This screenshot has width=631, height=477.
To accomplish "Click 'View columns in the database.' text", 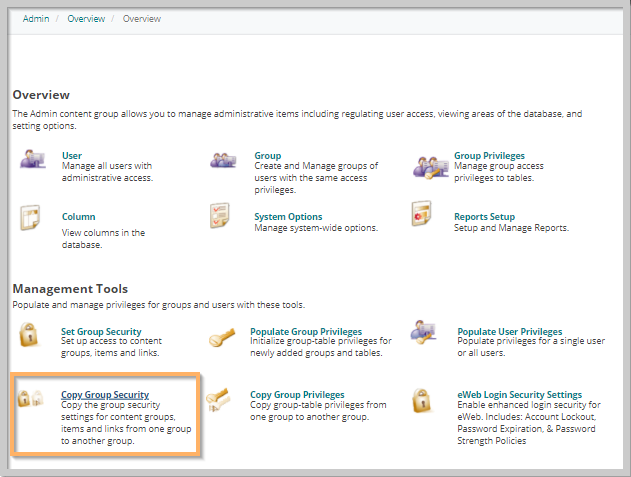I will pos(103,239).
